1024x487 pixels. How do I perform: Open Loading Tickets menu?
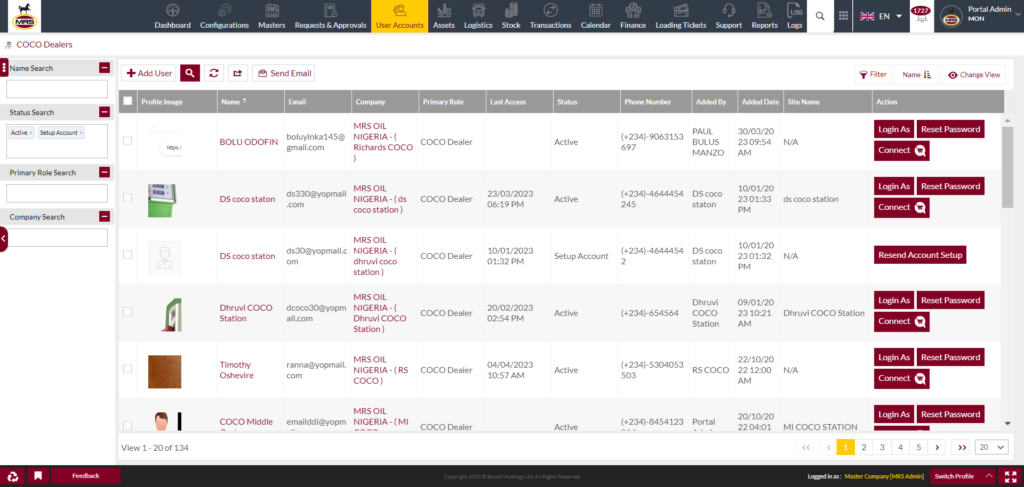[x=681, y=16]
